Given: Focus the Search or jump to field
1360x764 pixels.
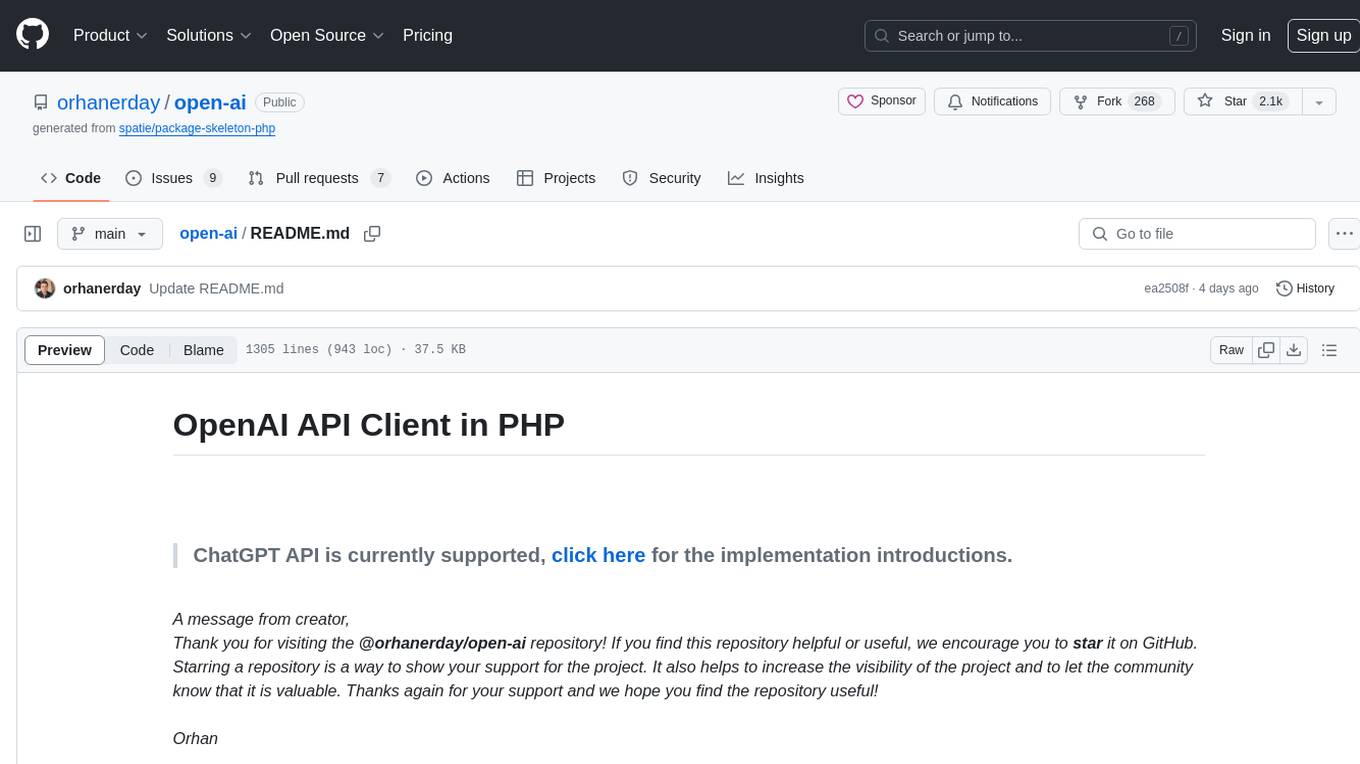Looking at the screenshot, I should click(1031, 35).
